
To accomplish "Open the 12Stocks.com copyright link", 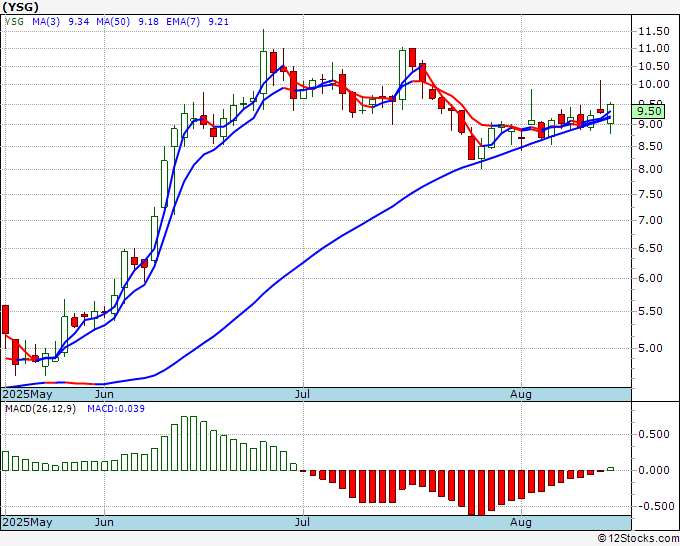I will pyautogui.click(x=638, y=539).
